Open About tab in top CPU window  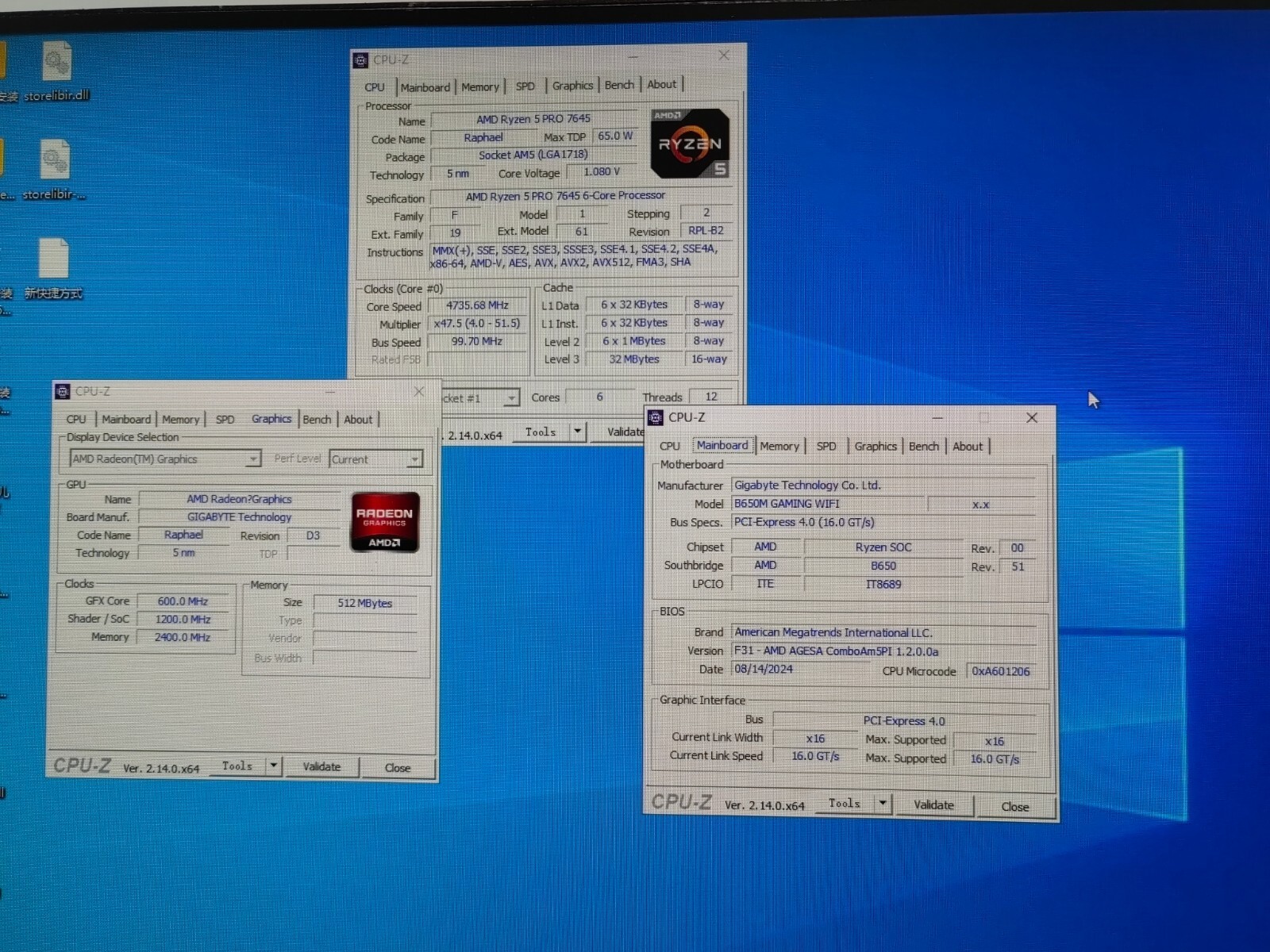coord(661,84)
